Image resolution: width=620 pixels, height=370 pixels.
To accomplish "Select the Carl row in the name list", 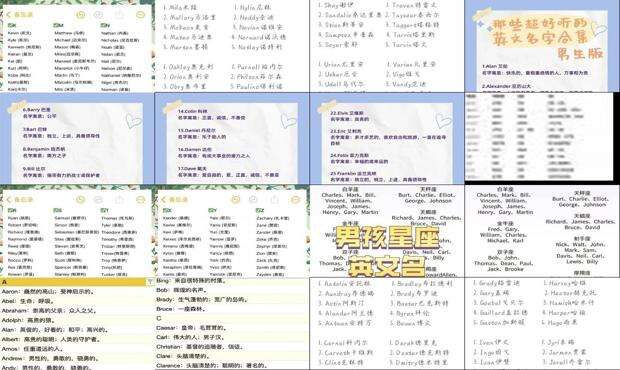I will [232, 337].
